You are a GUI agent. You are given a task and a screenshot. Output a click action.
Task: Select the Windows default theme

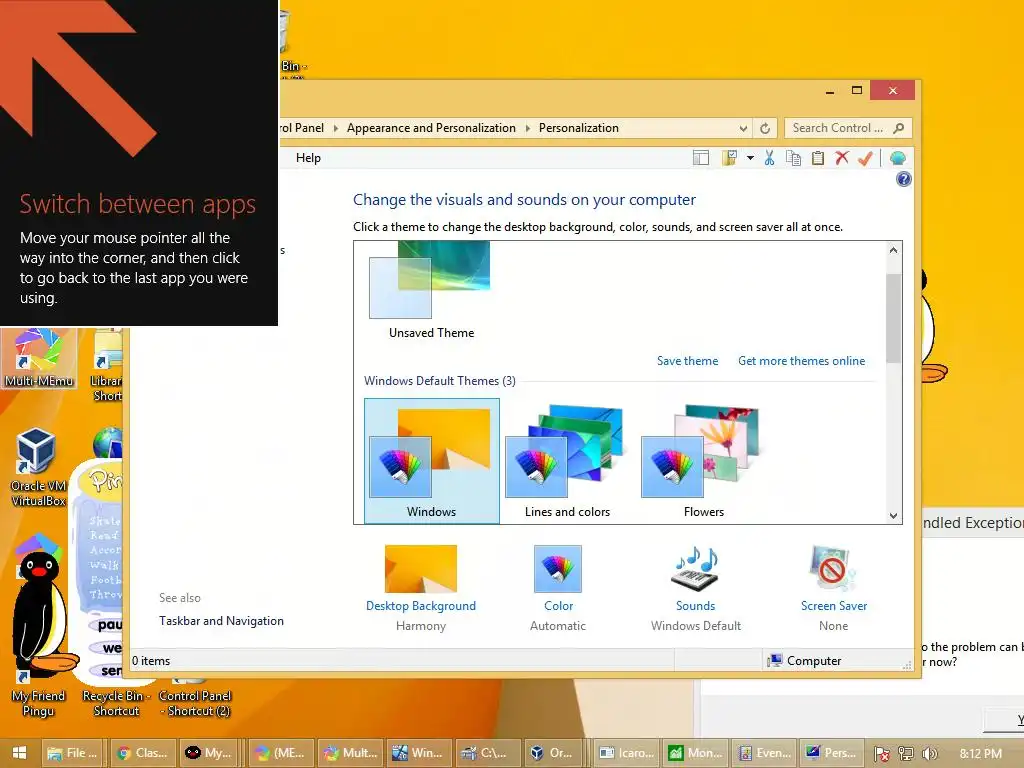432,461
